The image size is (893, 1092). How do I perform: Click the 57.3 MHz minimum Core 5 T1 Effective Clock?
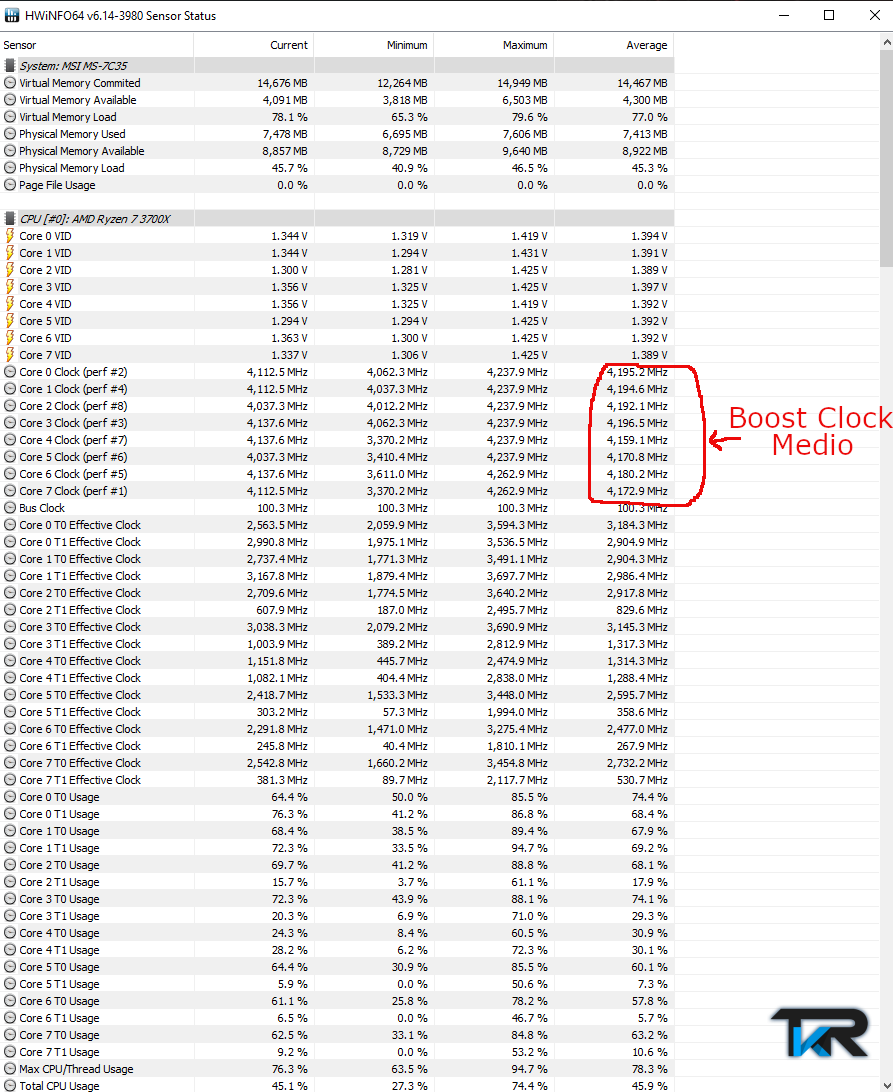click(403, 712)
